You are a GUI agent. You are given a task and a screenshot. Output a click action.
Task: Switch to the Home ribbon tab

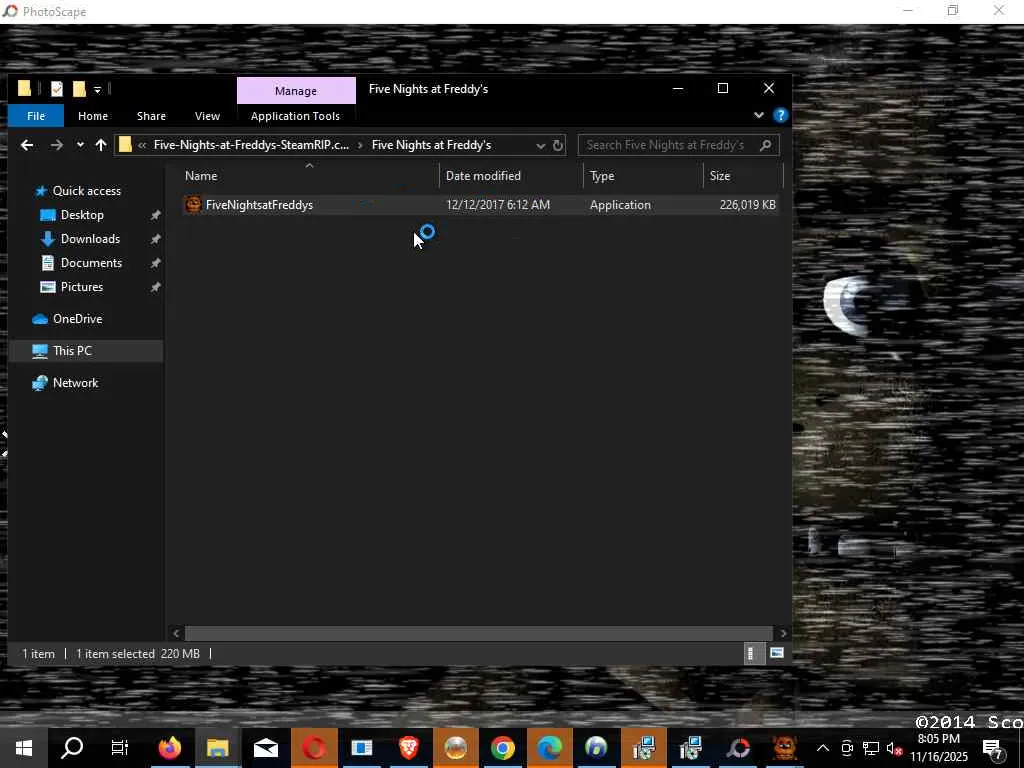[x=93, y=116]
